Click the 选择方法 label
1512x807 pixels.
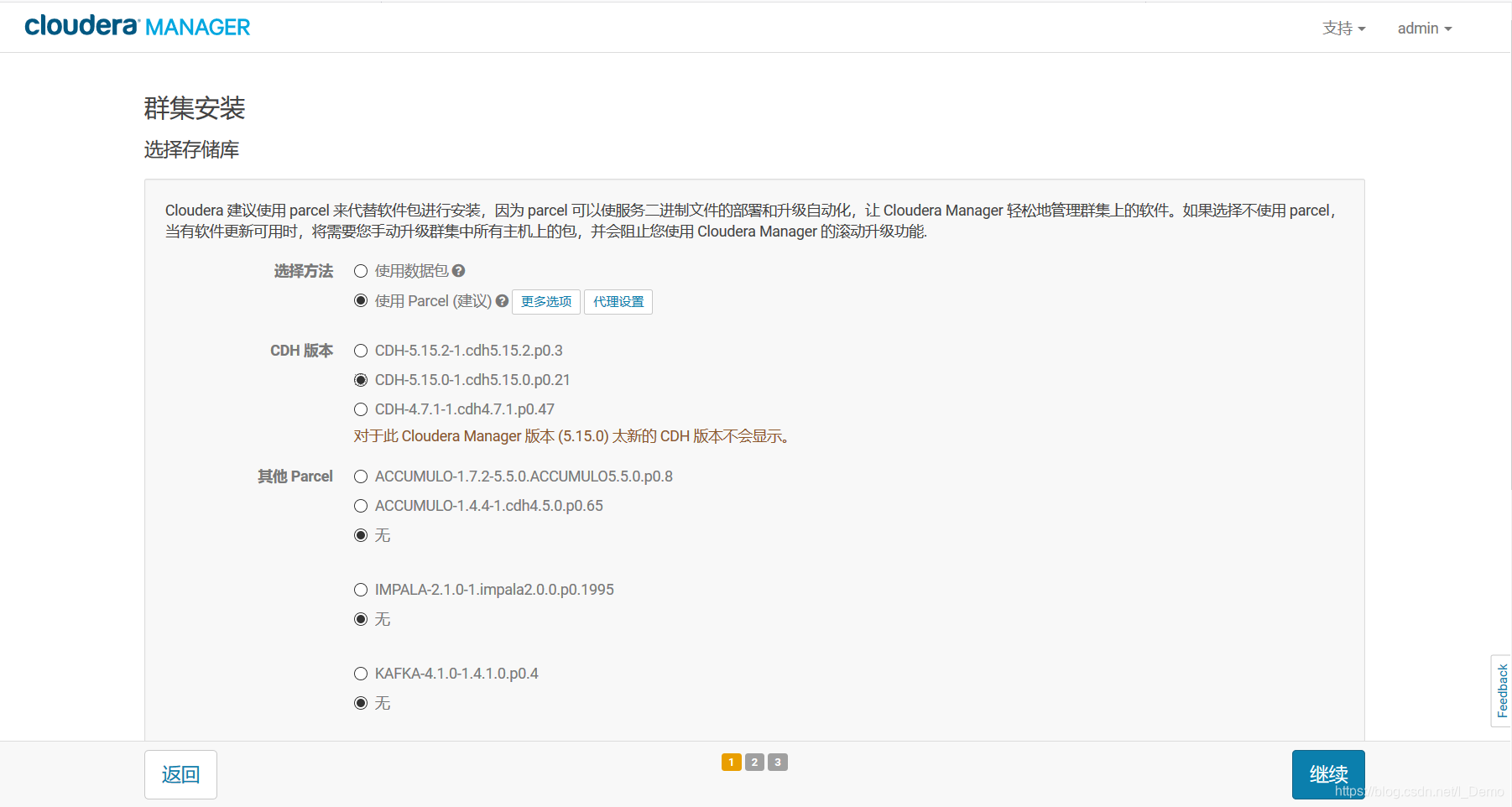(303, 271)
